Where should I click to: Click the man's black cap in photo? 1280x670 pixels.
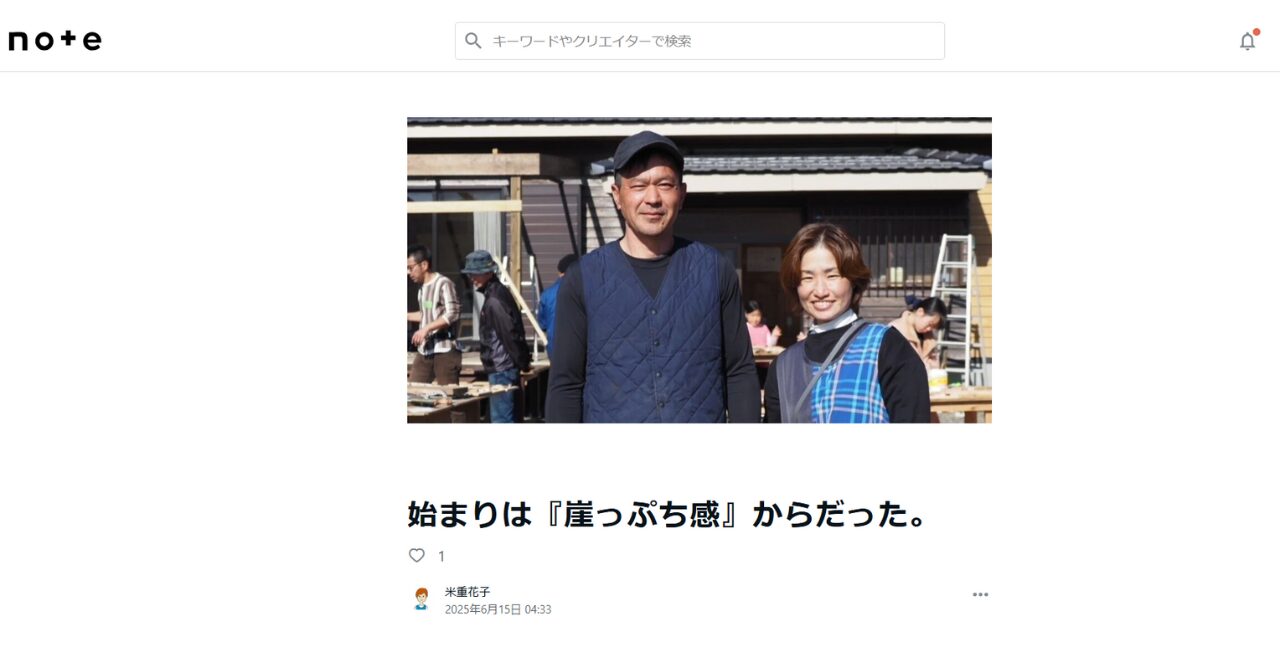(647, 150)
